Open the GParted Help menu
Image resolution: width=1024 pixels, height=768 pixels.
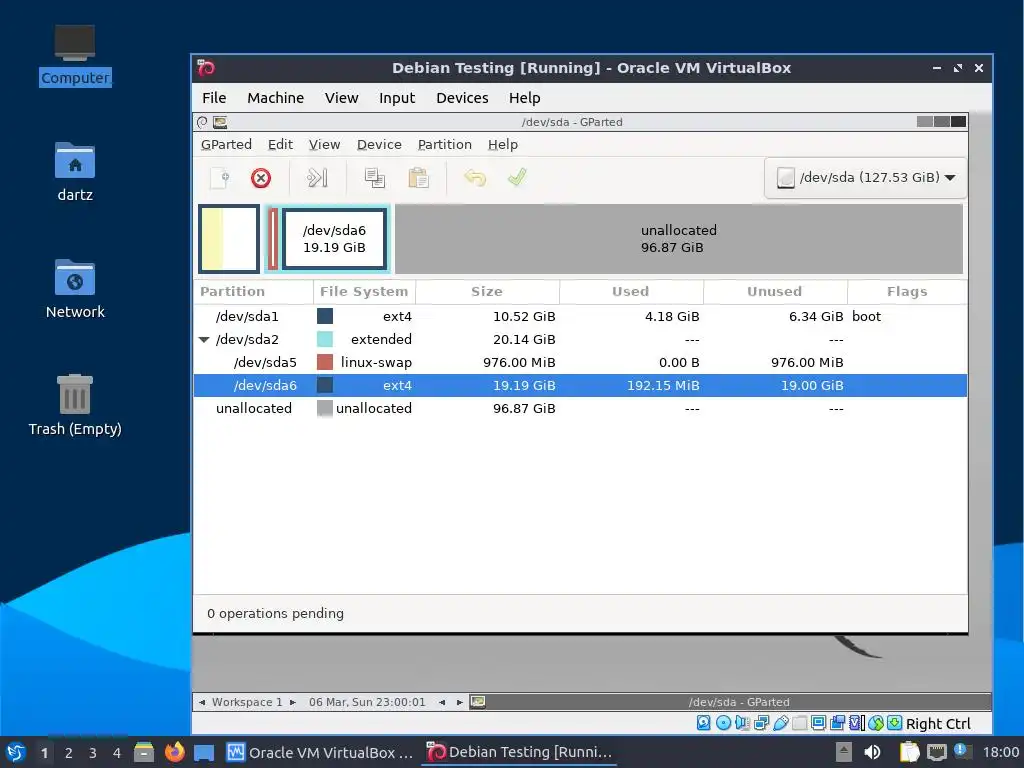point(502,144)
